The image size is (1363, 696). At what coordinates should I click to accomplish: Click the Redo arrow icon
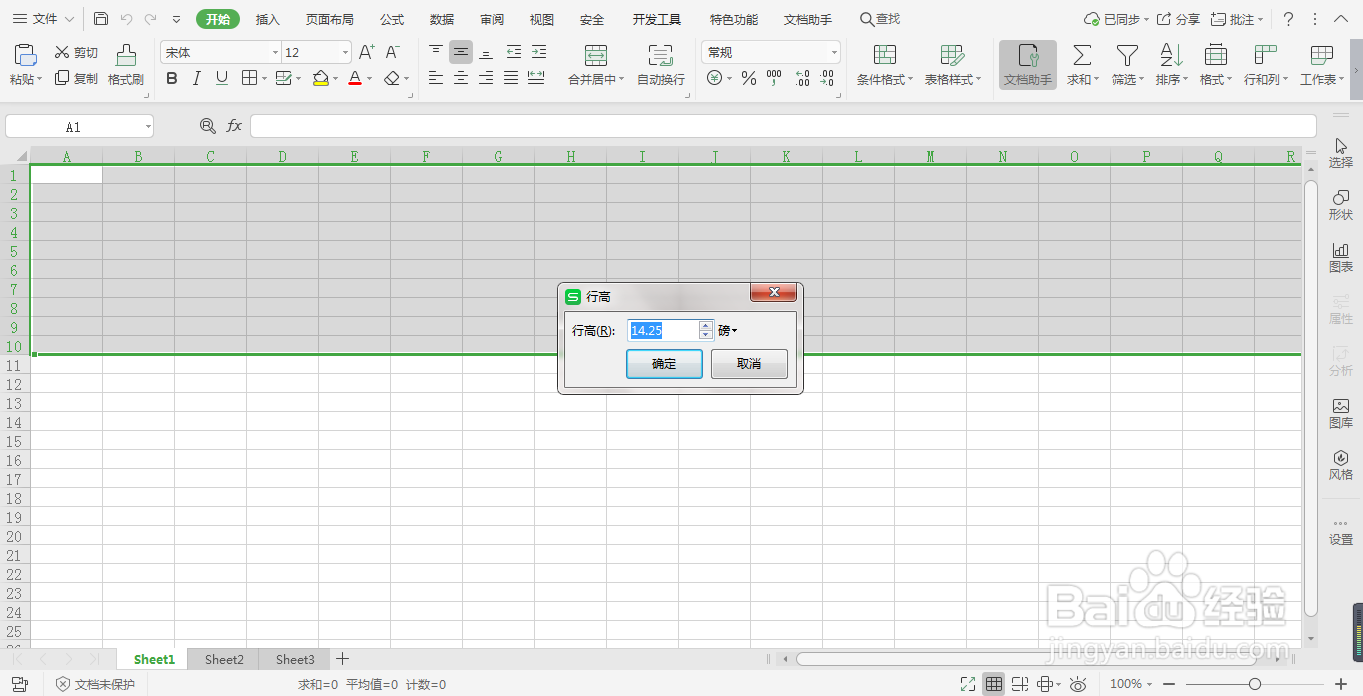click(x=150, y=19)
